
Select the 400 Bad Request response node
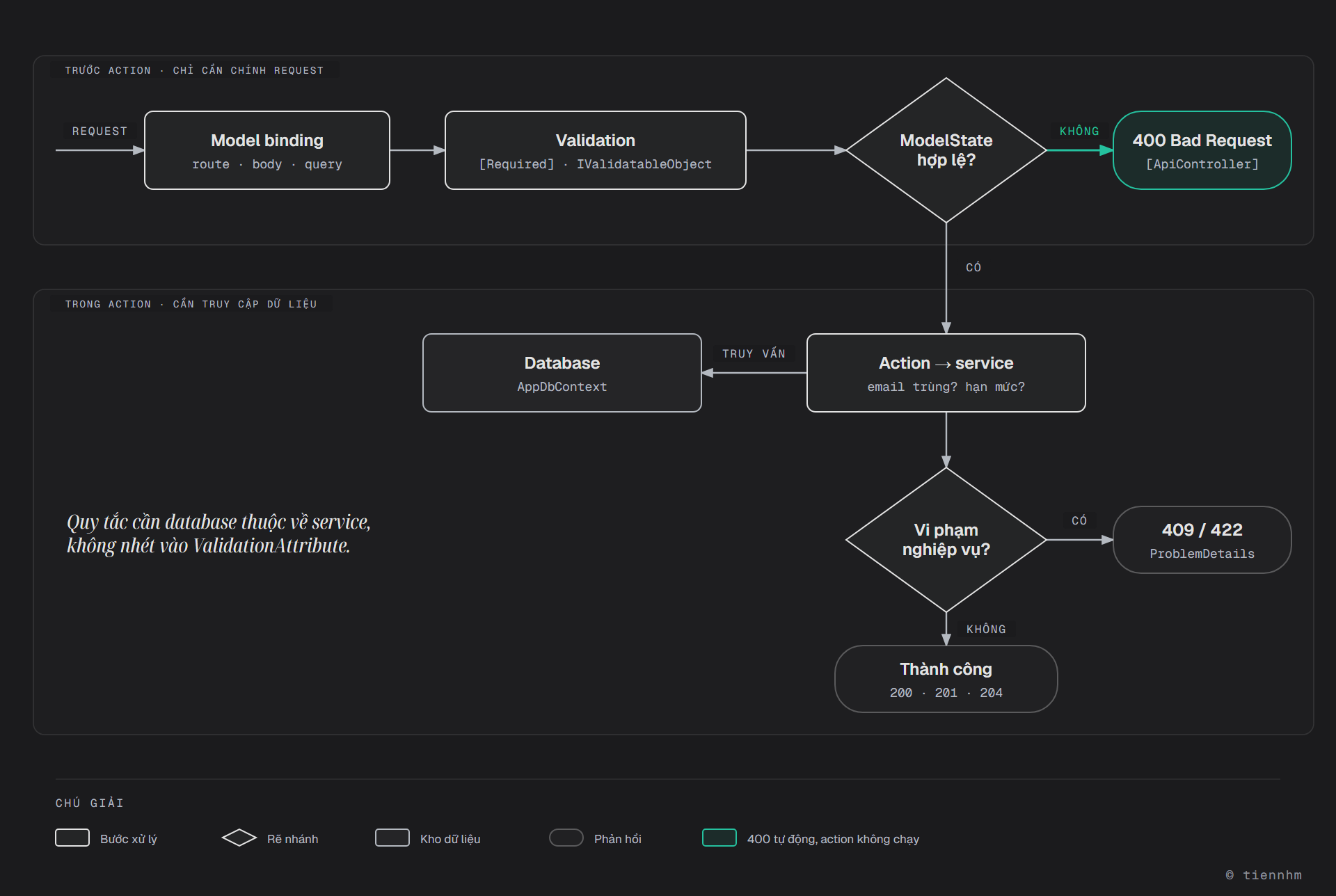[1202, 150]
